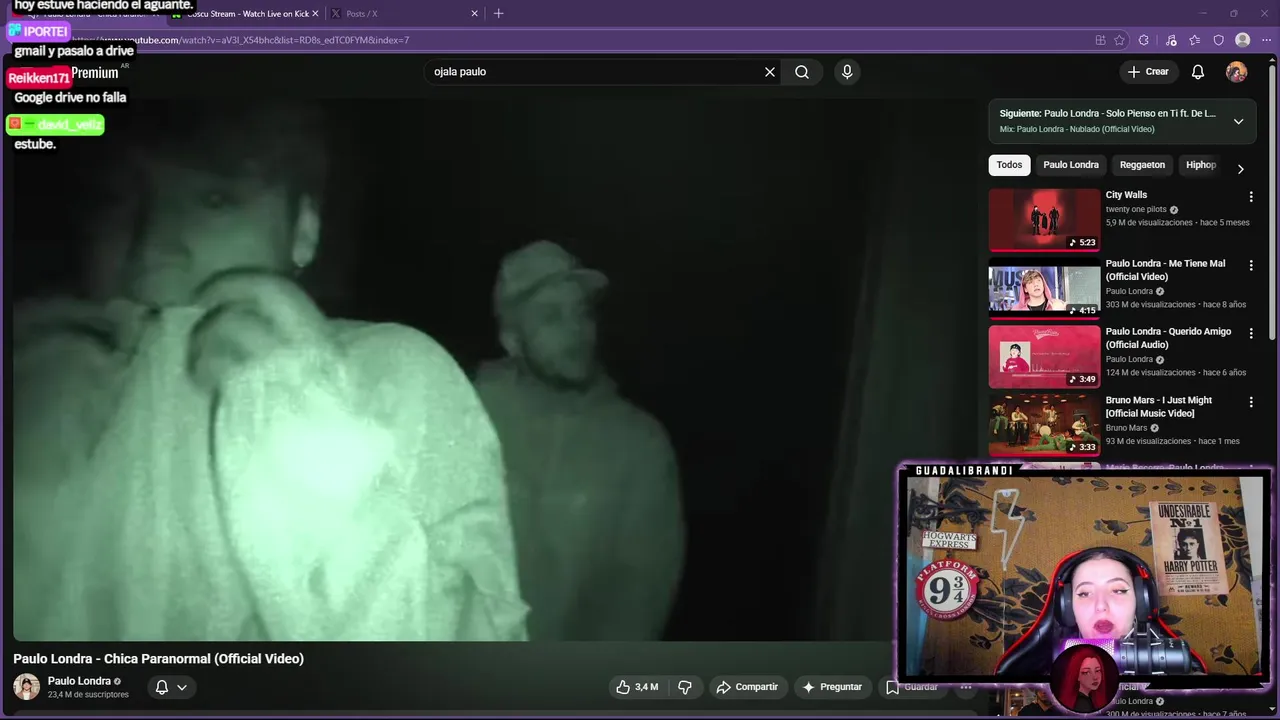The image size is (1280, 720).
Task: Show more filter chips with arrow
Action: [1240, 169]
